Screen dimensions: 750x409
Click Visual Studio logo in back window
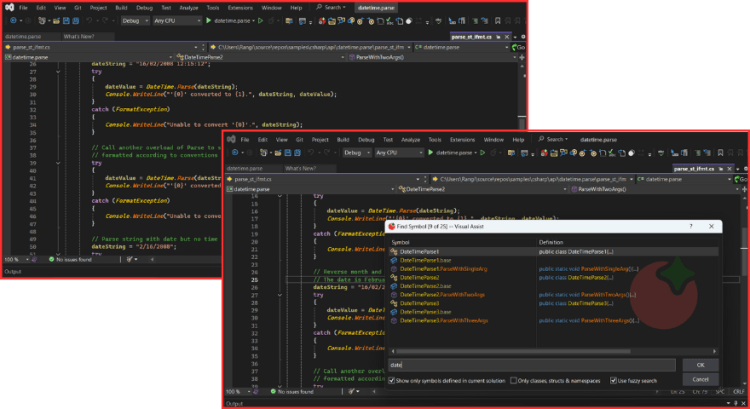(x=9, y=7)
